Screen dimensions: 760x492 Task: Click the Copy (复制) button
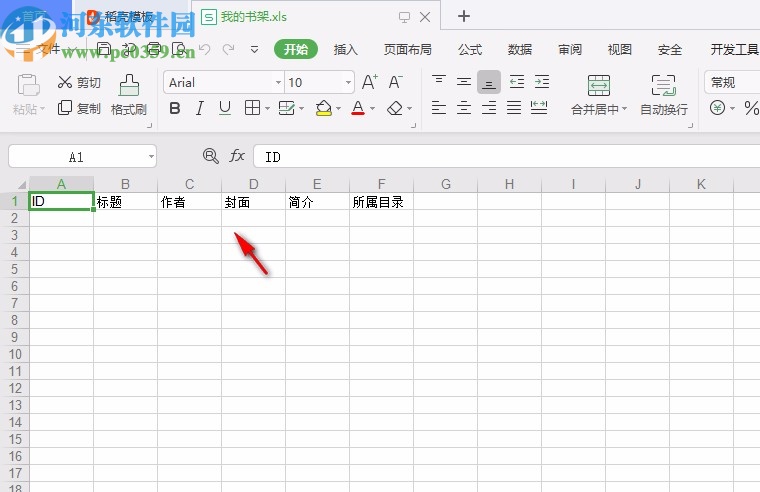79,108
